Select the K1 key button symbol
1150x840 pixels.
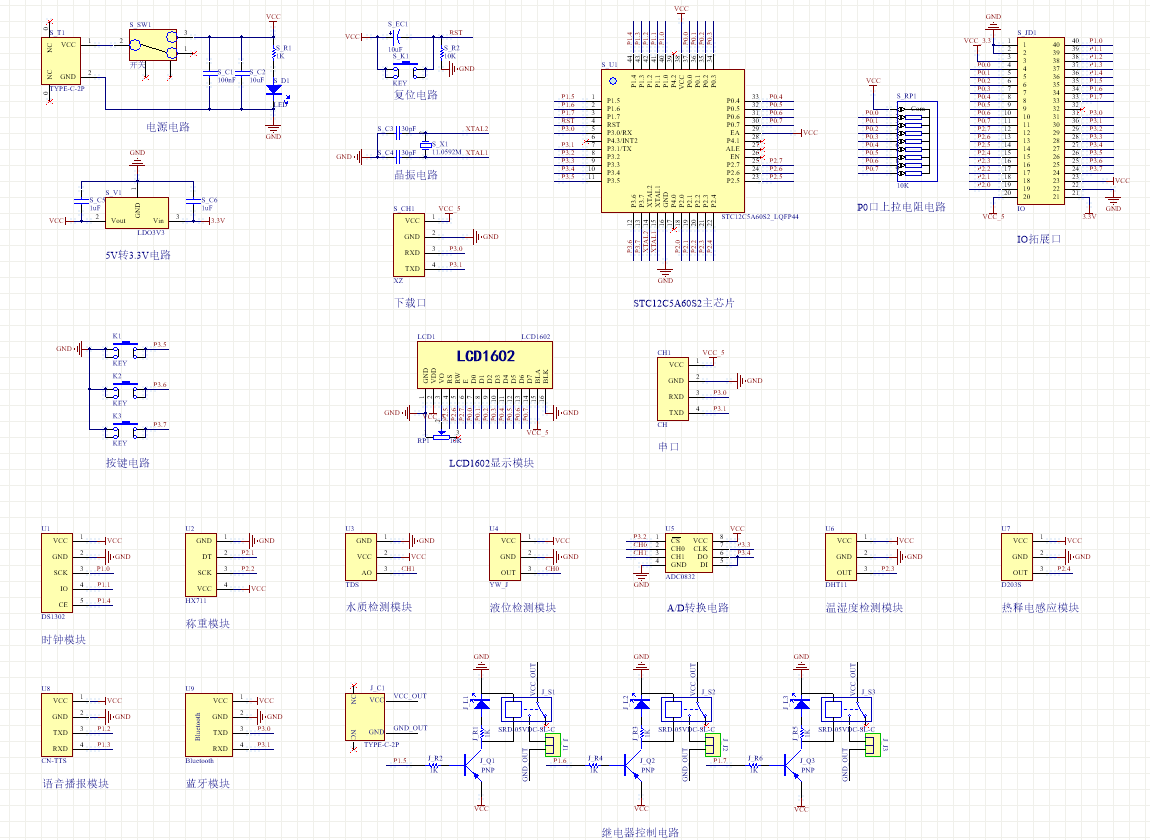coord(126,348)
